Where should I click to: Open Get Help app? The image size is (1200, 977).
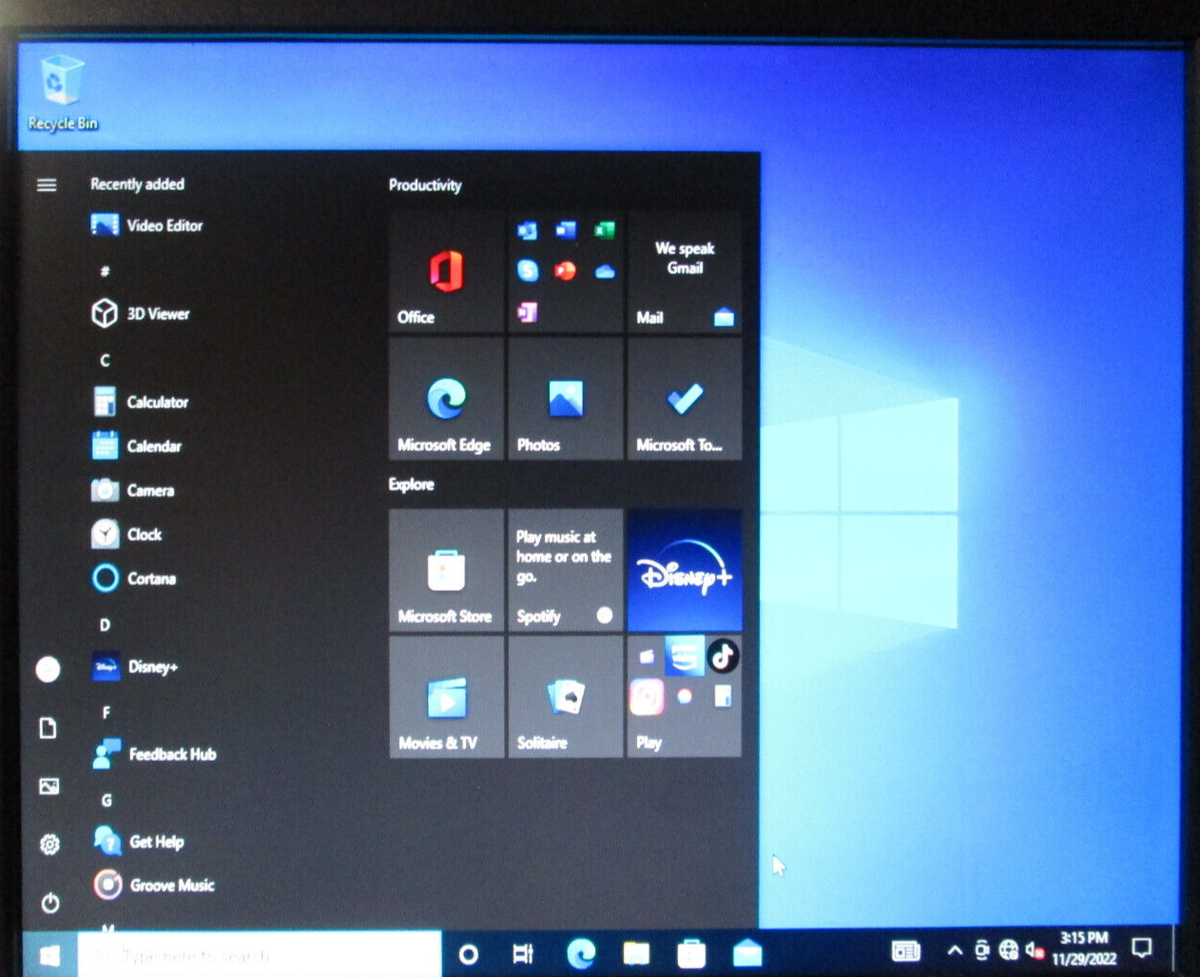(x=138, y=842)
